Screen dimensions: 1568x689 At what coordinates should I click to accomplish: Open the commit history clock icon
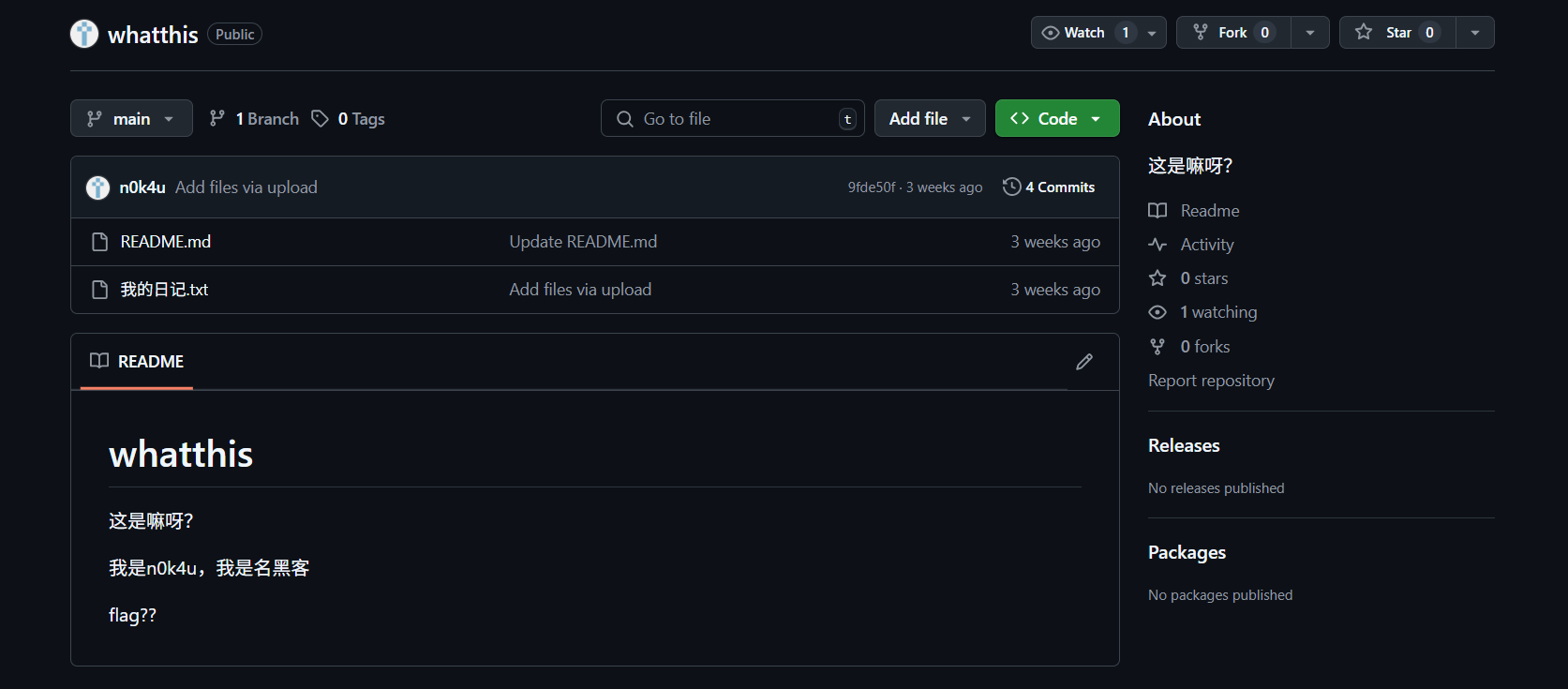tap(1011, 187)
